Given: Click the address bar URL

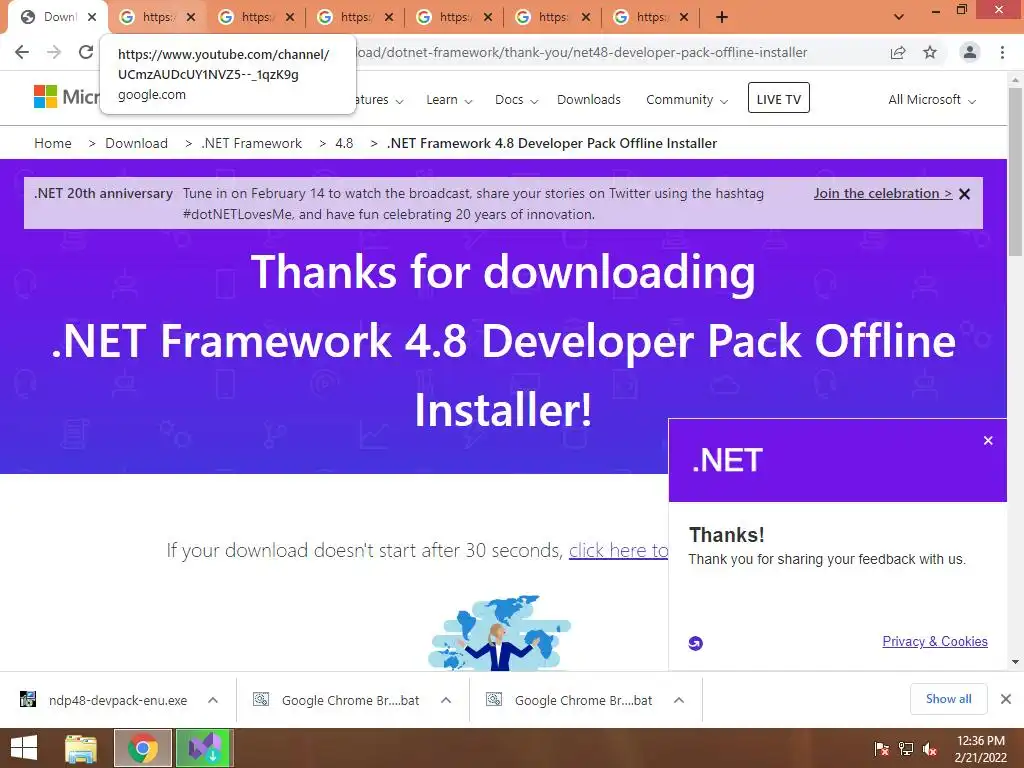Looking at the screenshot, I should pos(581,52).
